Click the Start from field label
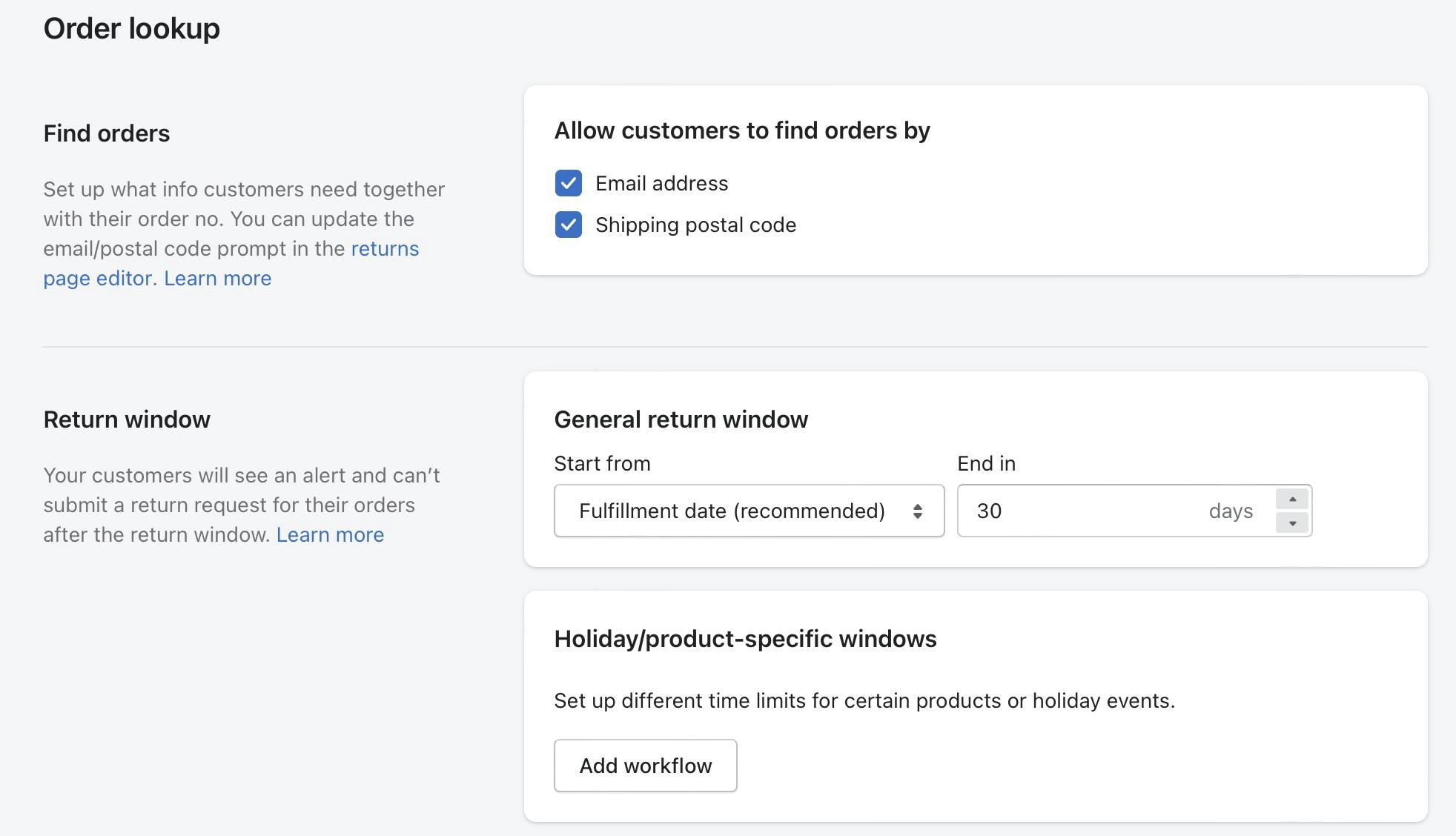Screen dimensions: 1456x836 602,464
